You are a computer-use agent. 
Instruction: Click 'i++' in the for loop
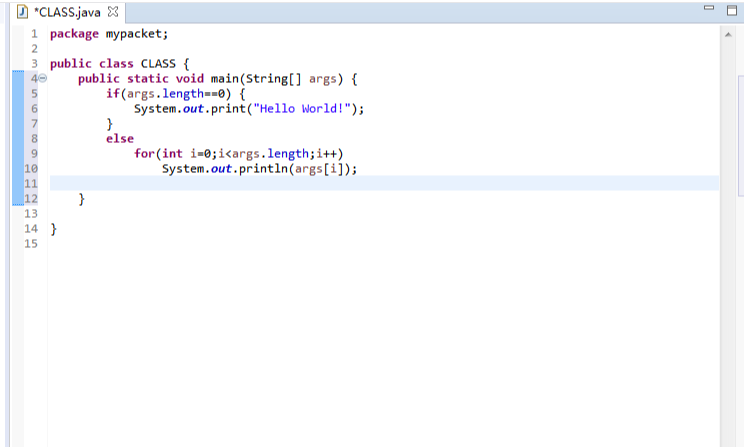pos(326,154)
